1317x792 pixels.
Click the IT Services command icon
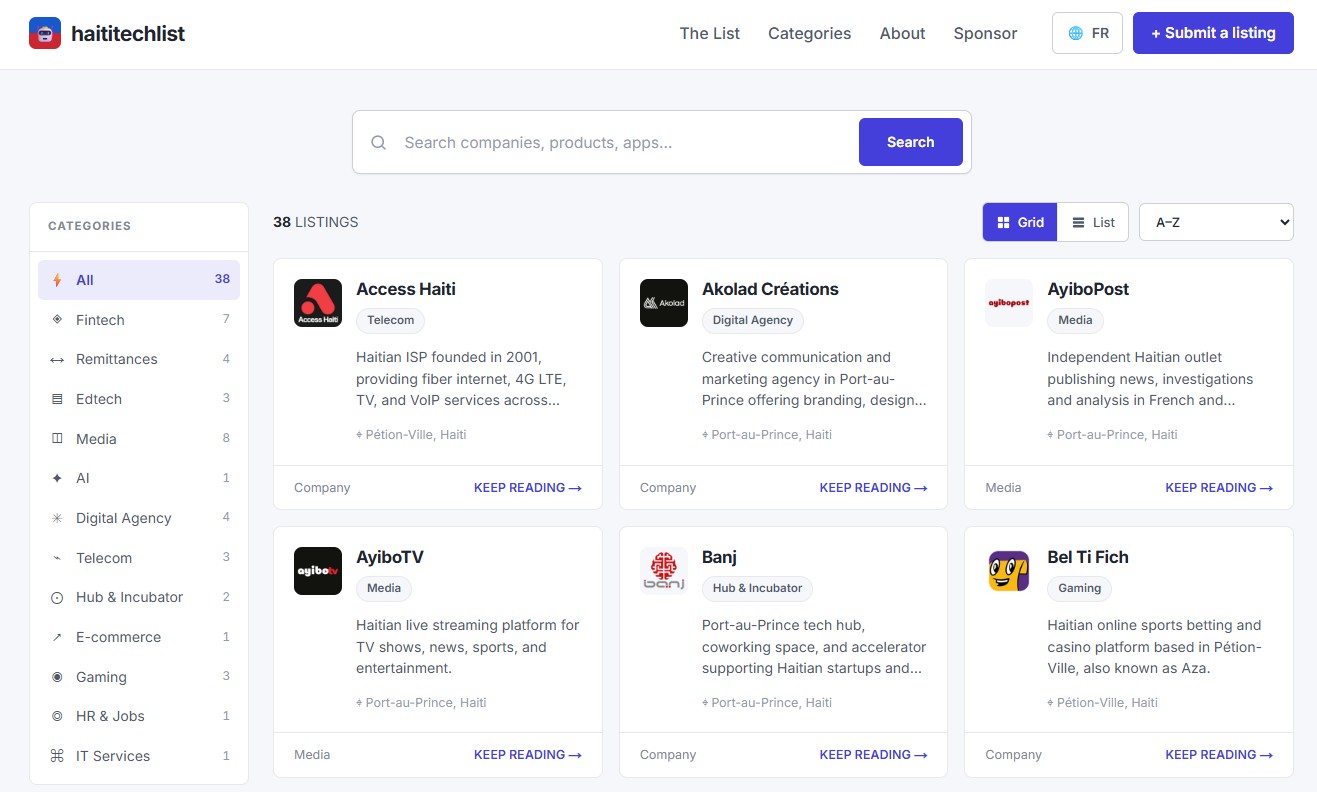[x=57, y=756]
